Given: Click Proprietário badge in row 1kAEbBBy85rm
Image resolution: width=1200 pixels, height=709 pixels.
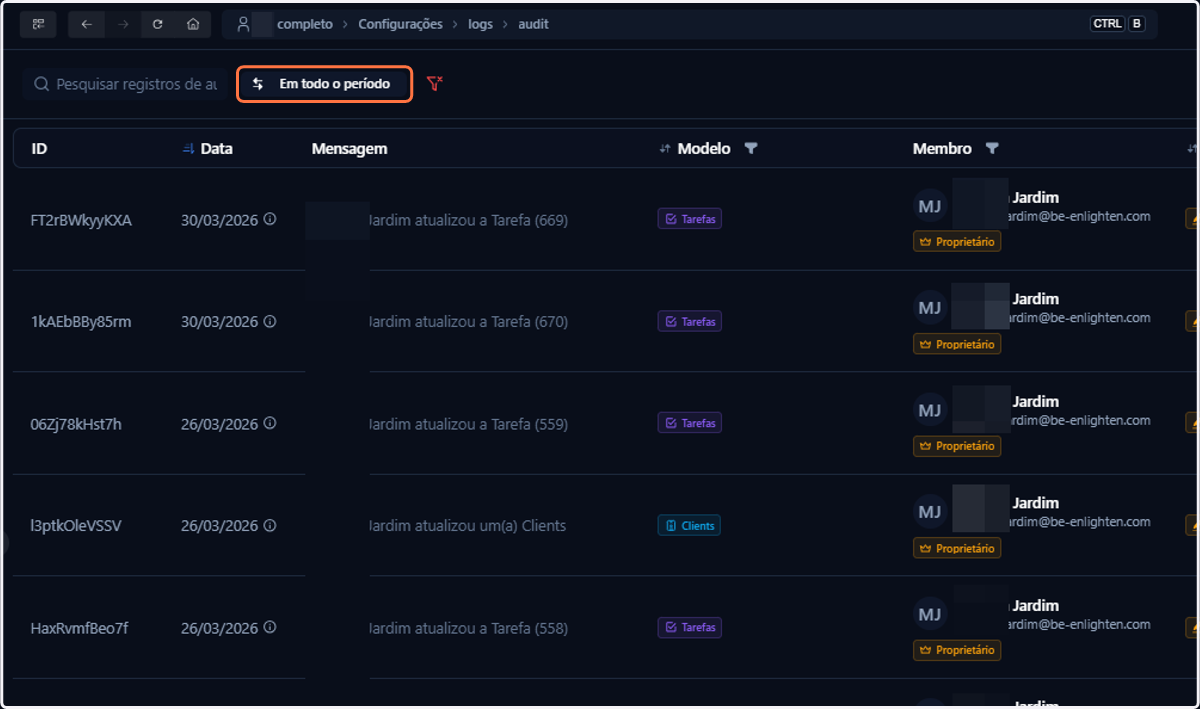Looking at the screenshot, I should pyautogui.click(x=957, y=344).
